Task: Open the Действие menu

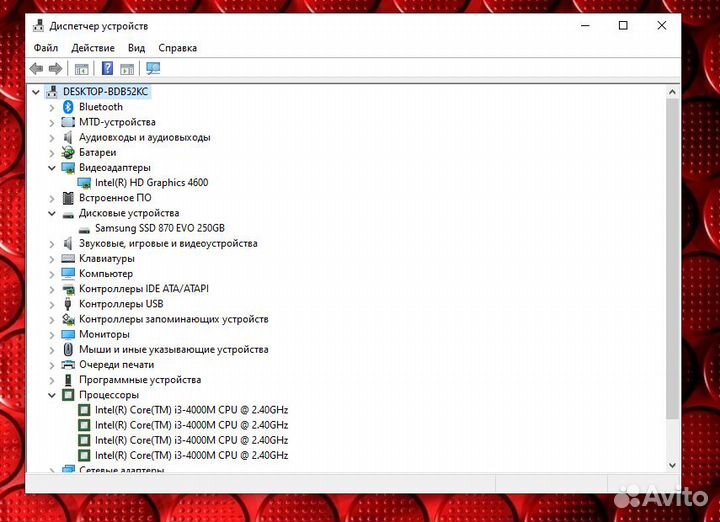Action: coord(93,48)
